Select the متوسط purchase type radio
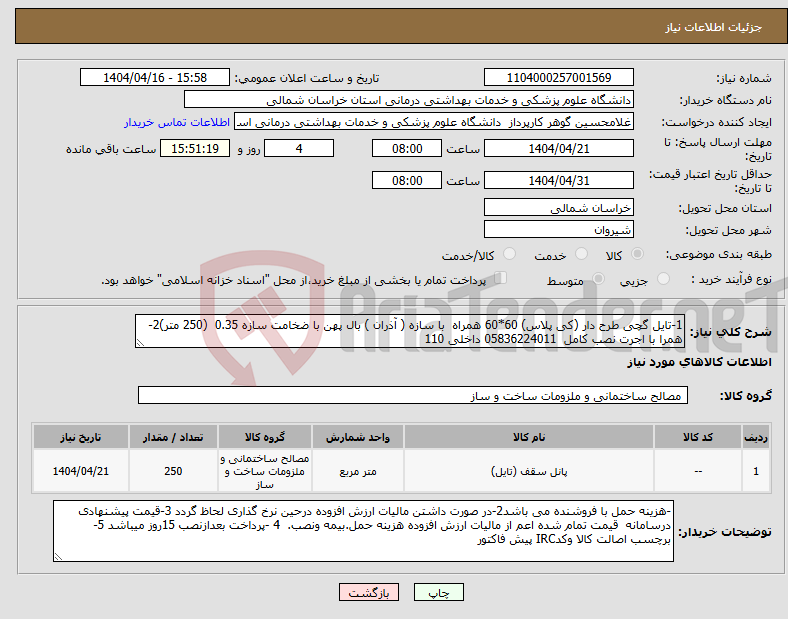The width and height of the screenshot is (788, 619). point(598,279)
